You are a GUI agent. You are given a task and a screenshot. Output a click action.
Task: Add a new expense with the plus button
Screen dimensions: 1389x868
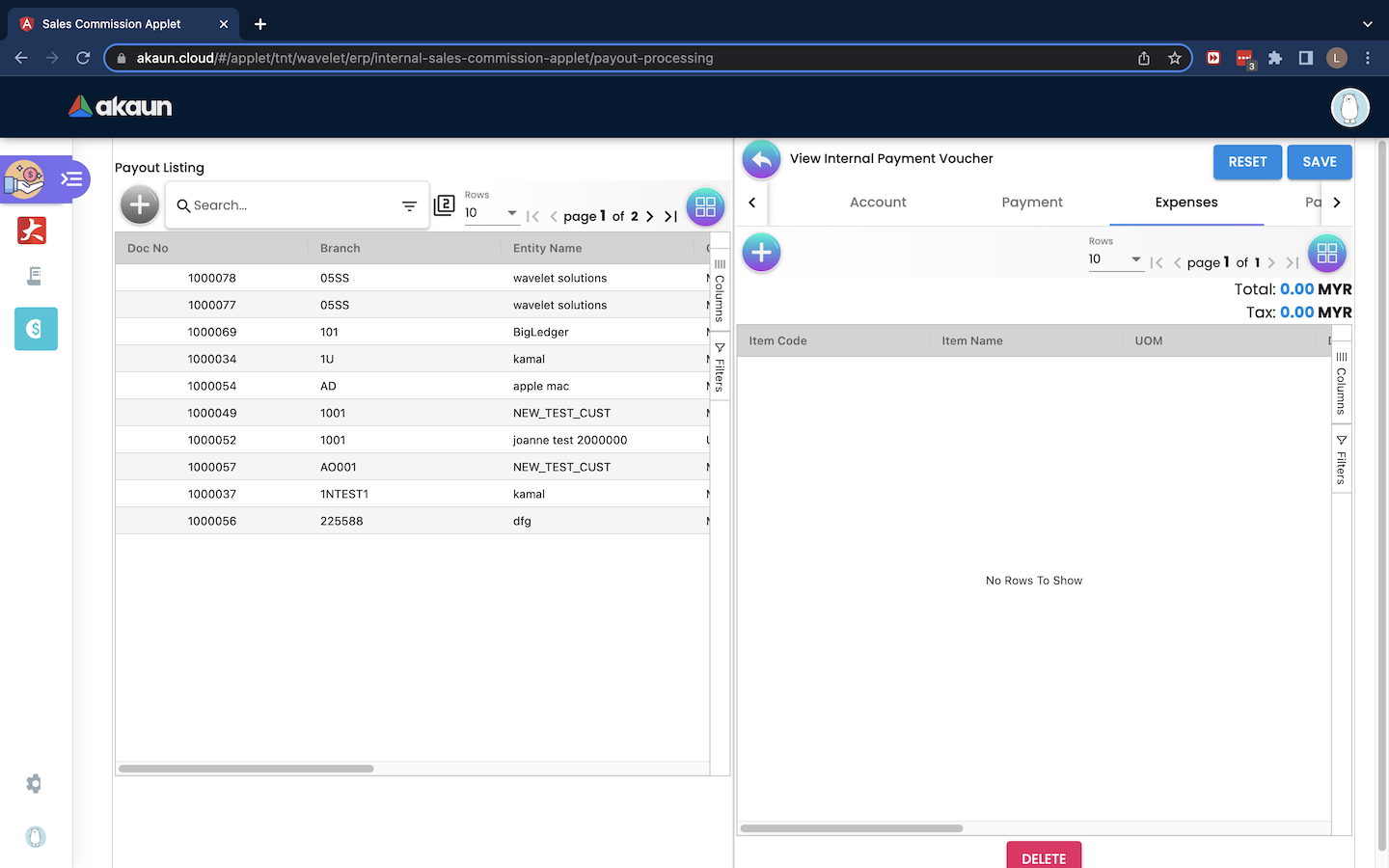[761, 253]
